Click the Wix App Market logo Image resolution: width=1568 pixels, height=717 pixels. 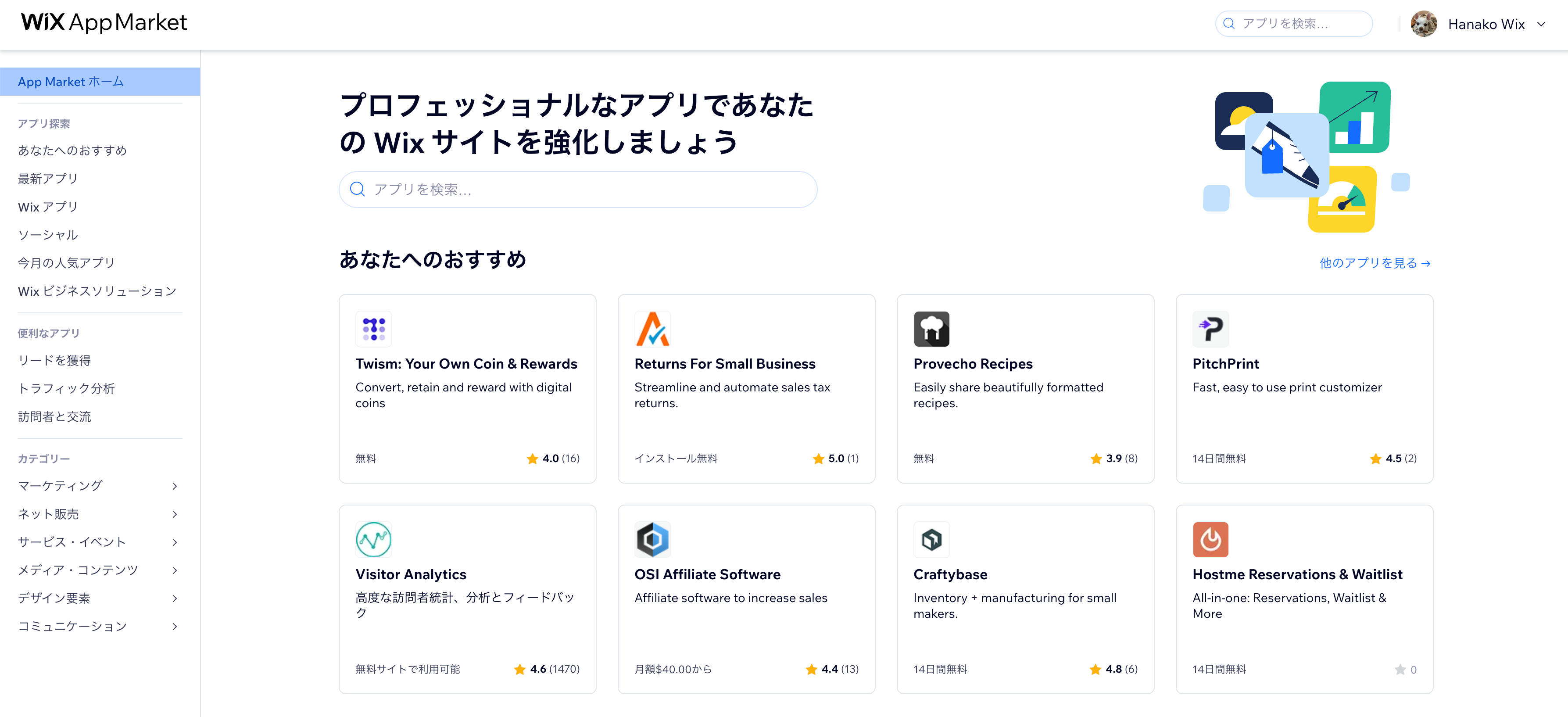click(x=104, y=22)
